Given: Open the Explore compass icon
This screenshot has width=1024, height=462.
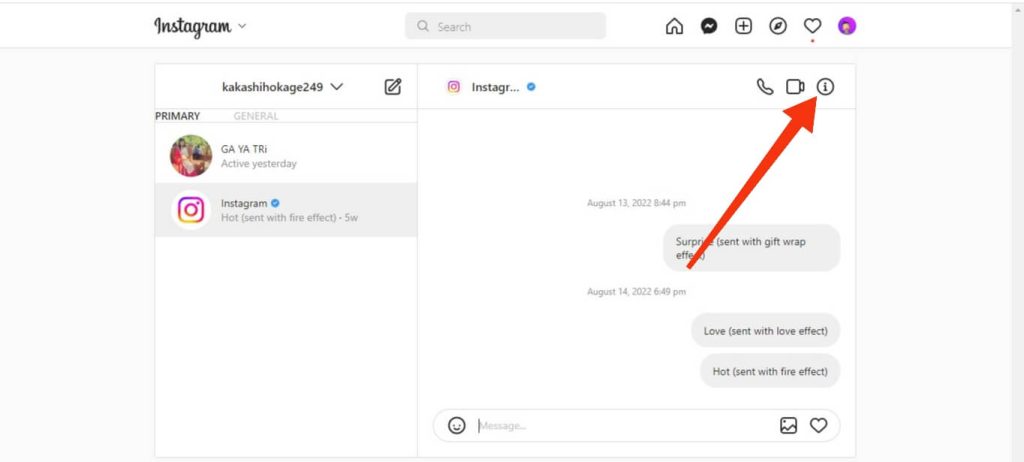Looking at the screenshot, I should (x=778, y=26).
